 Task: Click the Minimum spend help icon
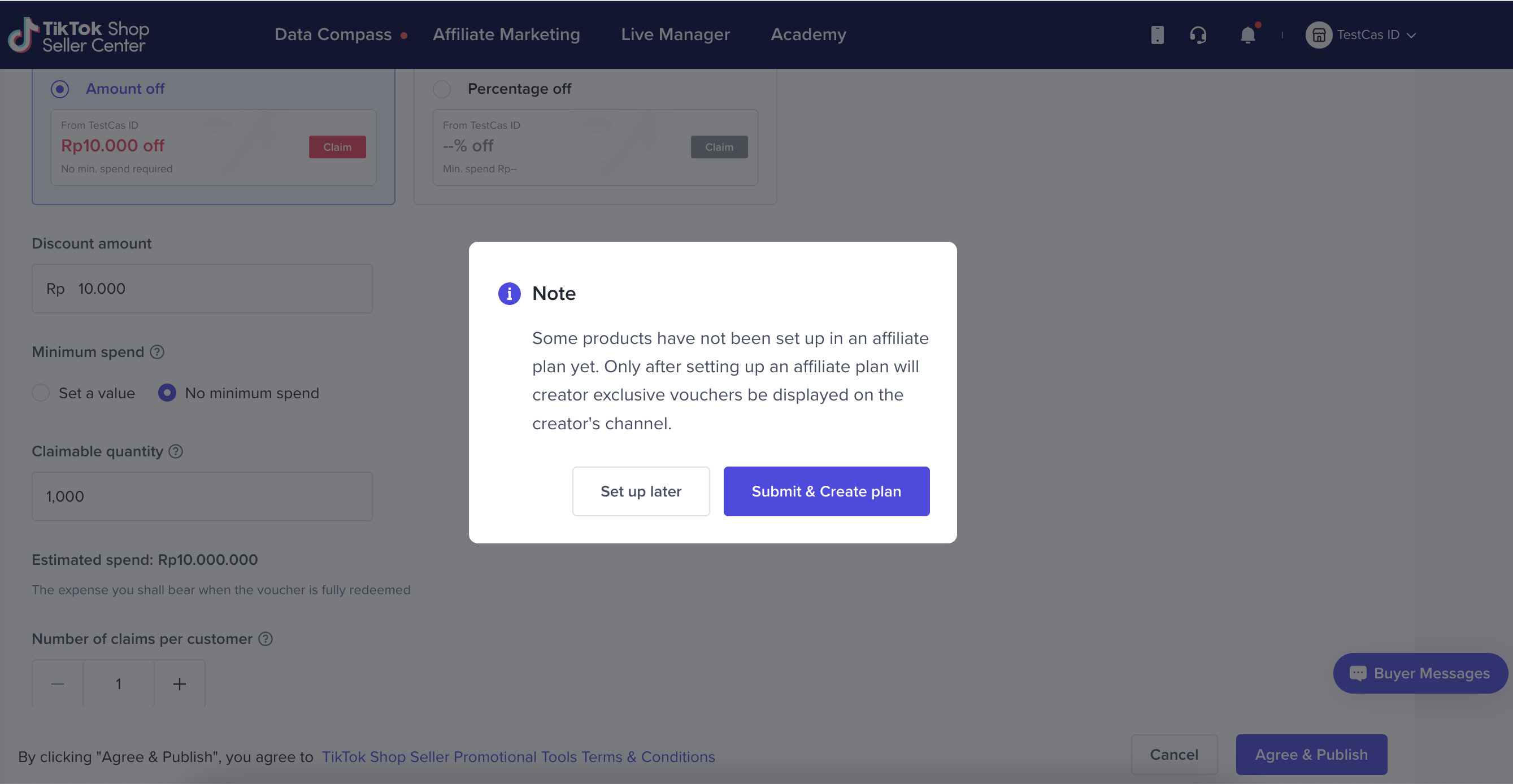point(157,352)
